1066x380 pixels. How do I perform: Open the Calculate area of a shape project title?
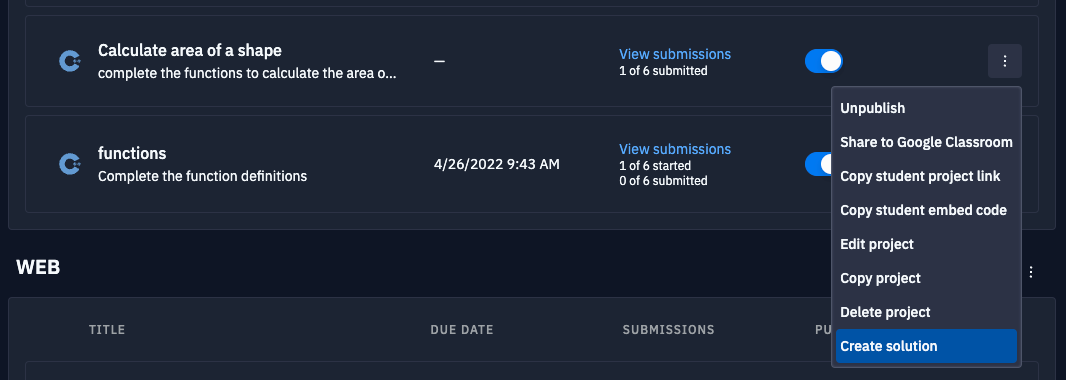click(x=190, y=50)
